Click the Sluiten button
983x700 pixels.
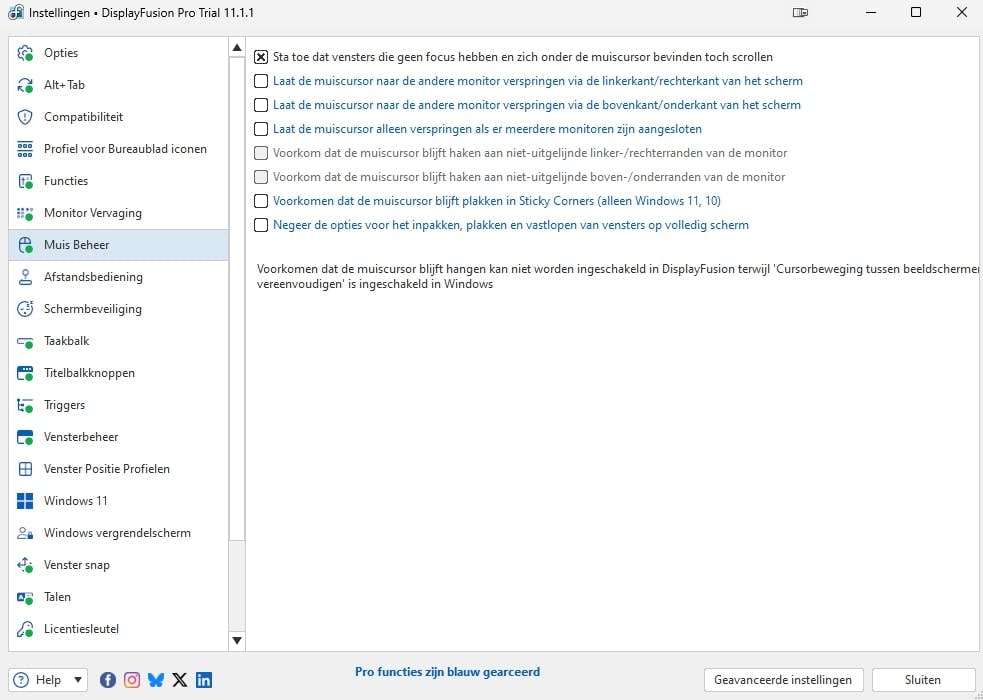[x=923, y=680]
